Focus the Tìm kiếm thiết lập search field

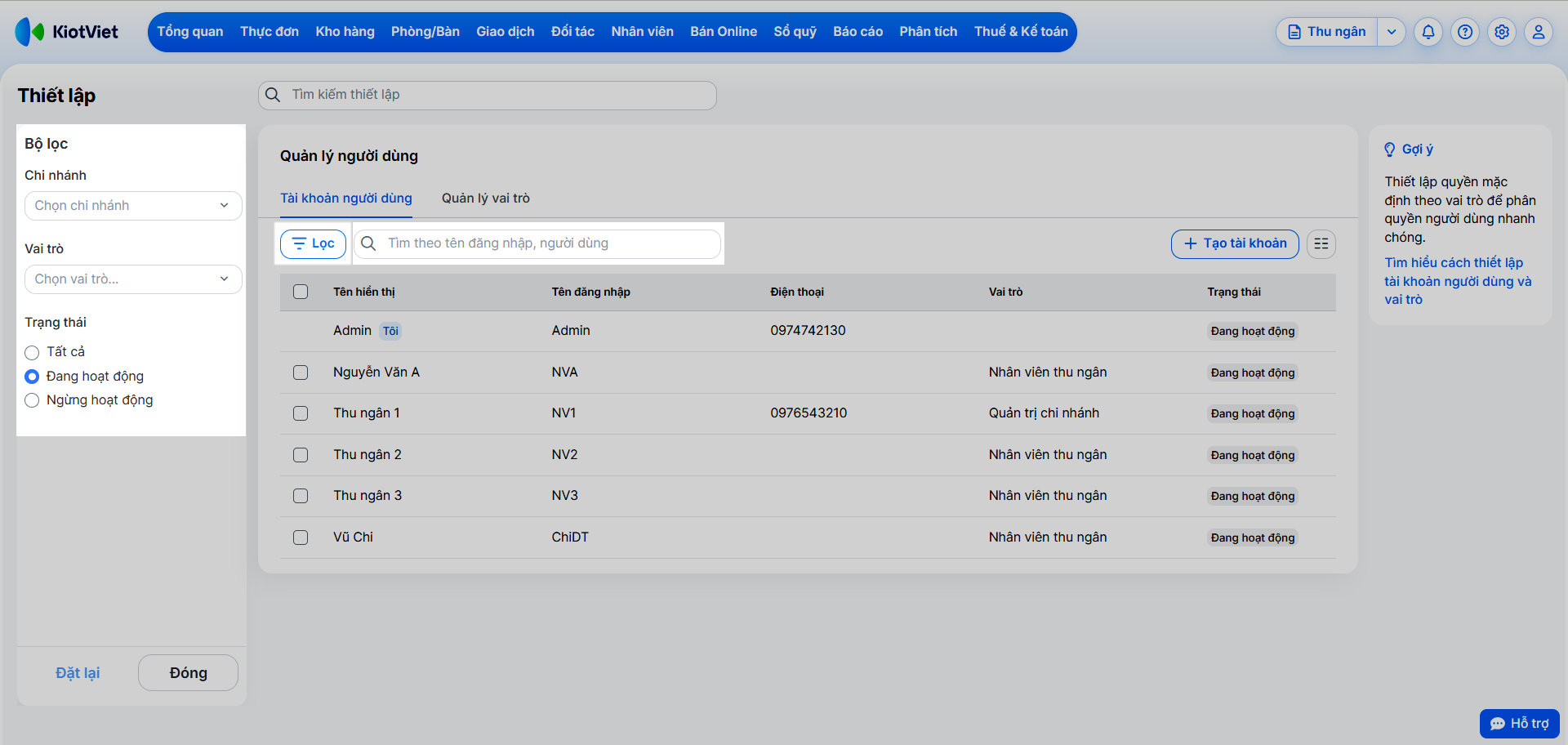pos(488,95)
